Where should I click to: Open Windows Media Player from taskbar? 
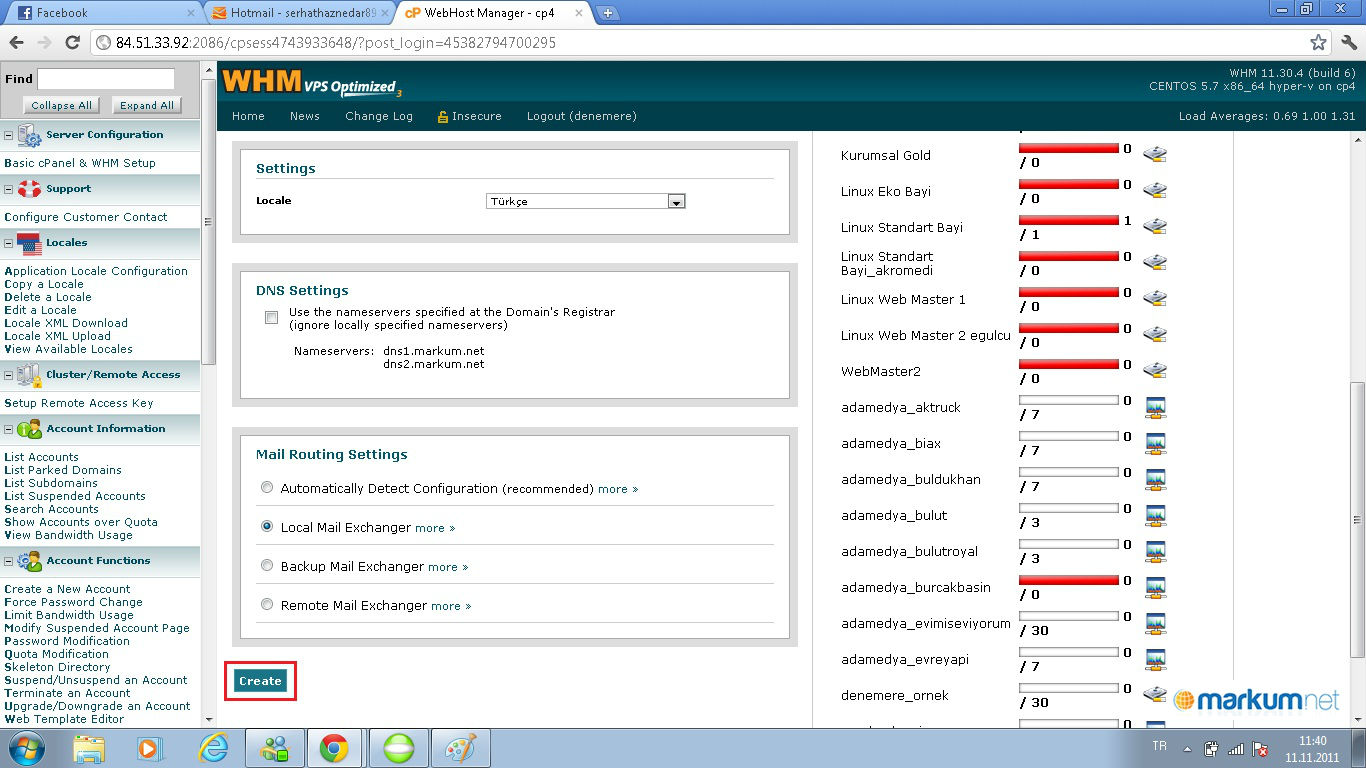coord(149,748)
